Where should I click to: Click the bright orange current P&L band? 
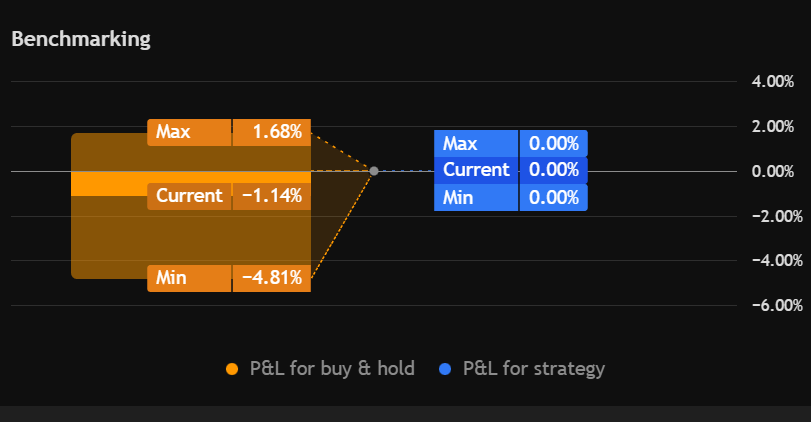click(110, 183)
